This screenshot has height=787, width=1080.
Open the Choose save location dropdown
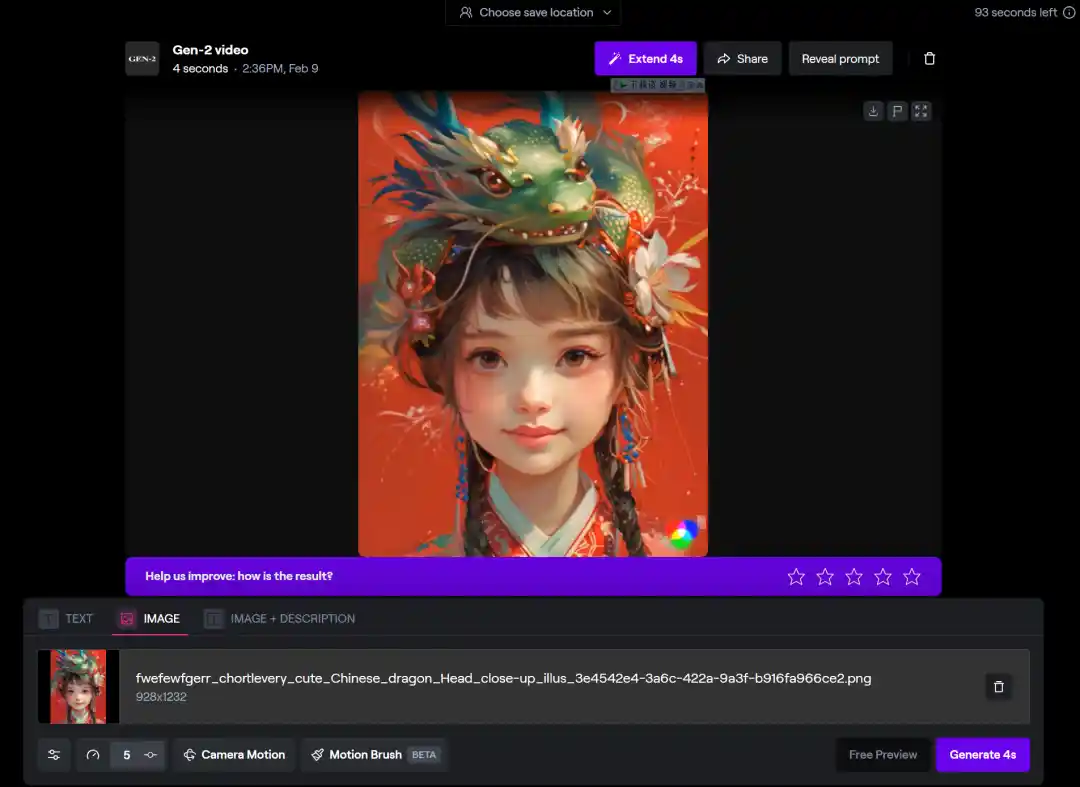click(533, 13)
